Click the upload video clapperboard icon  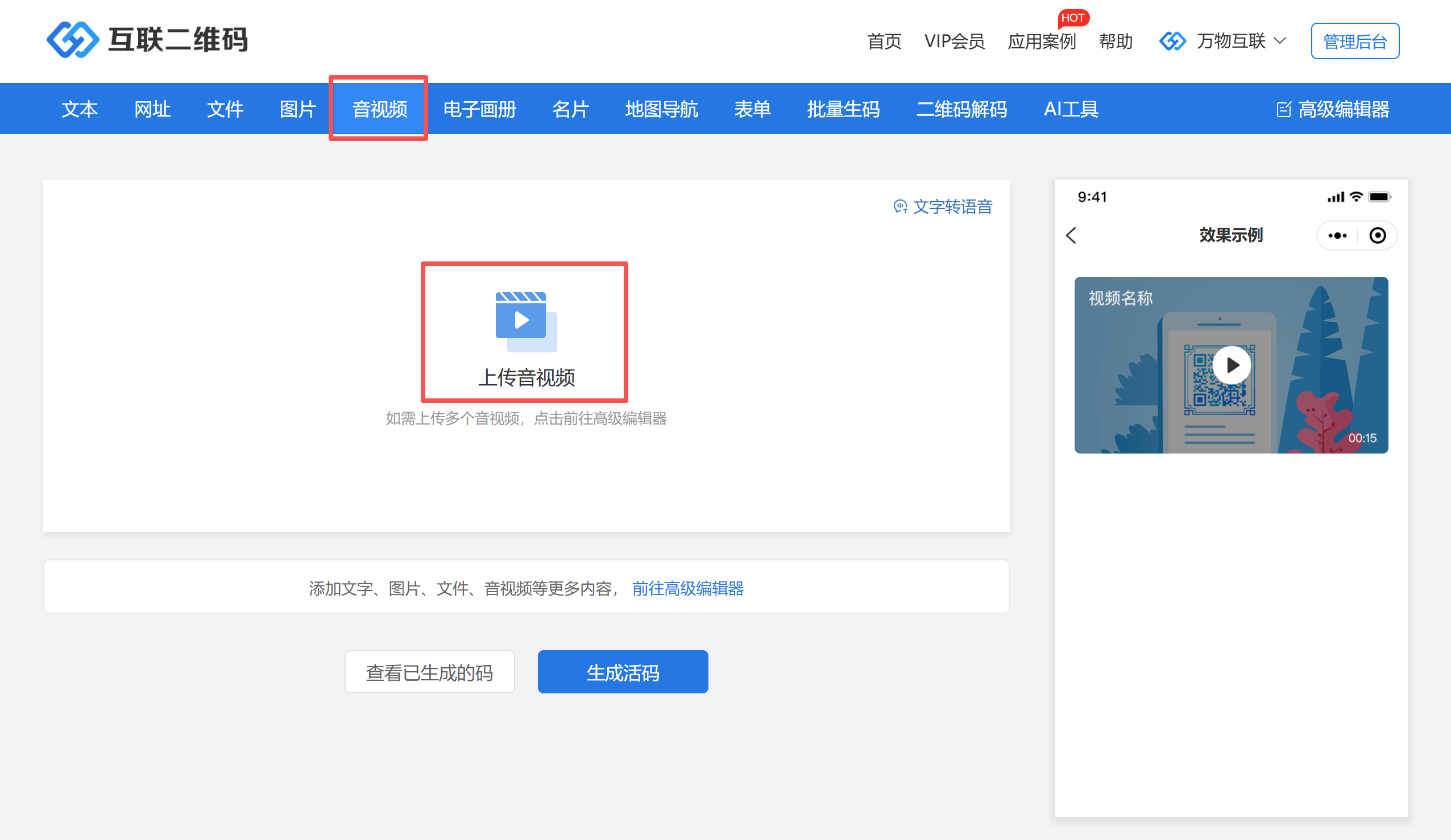click(x=525, y=321)
